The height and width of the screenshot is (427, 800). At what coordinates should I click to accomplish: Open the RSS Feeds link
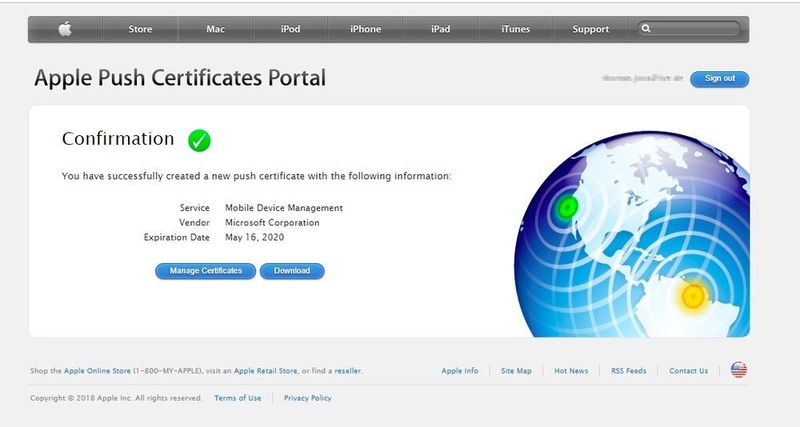pyautogui.click(x=629, y=371)
